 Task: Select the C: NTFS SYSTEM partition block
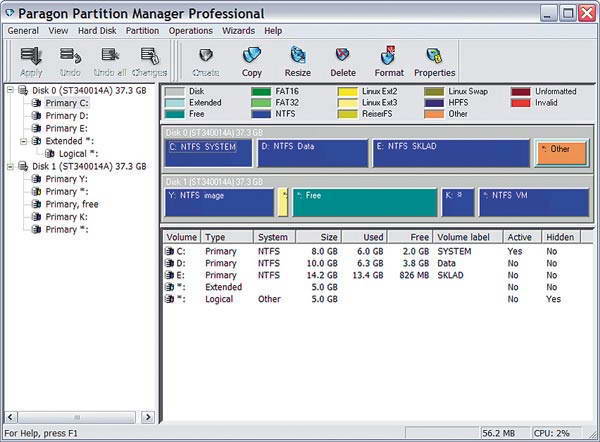(209, 153)
